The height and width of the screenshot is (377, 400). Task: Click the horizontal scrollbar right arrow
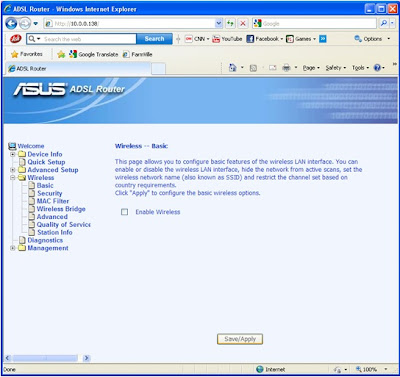pyautogui.click(x=87, y=358)
